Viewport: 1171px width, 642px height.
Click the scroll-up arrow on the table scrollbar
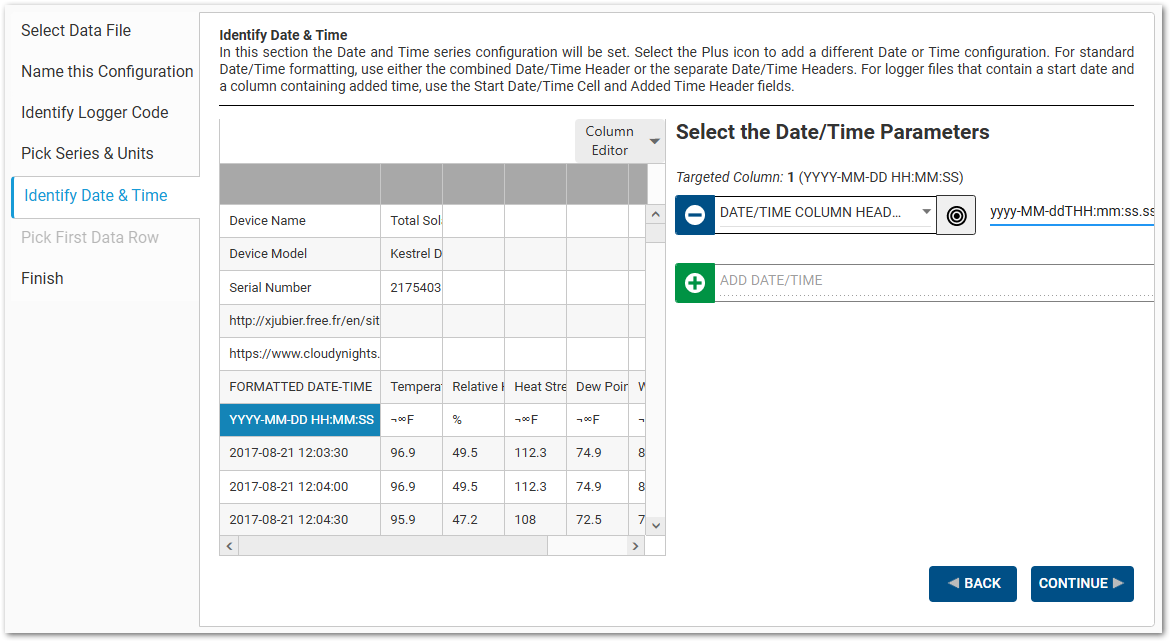[655, 212]
